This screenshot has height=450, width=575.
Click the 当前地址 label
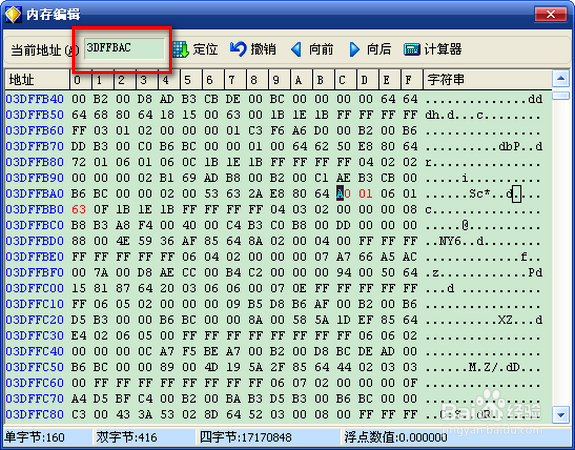click(x=45, y=50)
